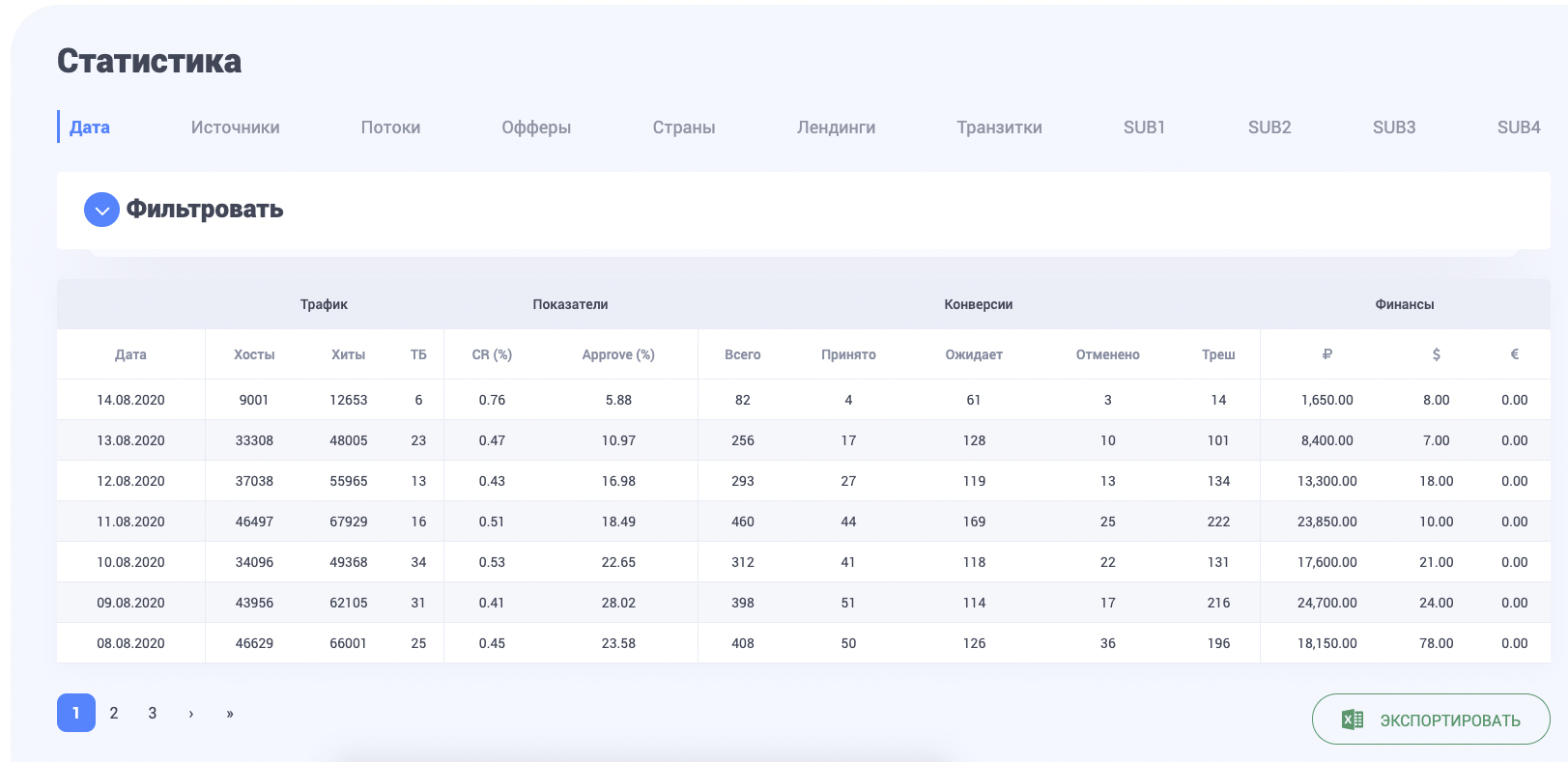Click the next page single arrow
Viewport: 1568px width, 762px height.
click(191, 714)
